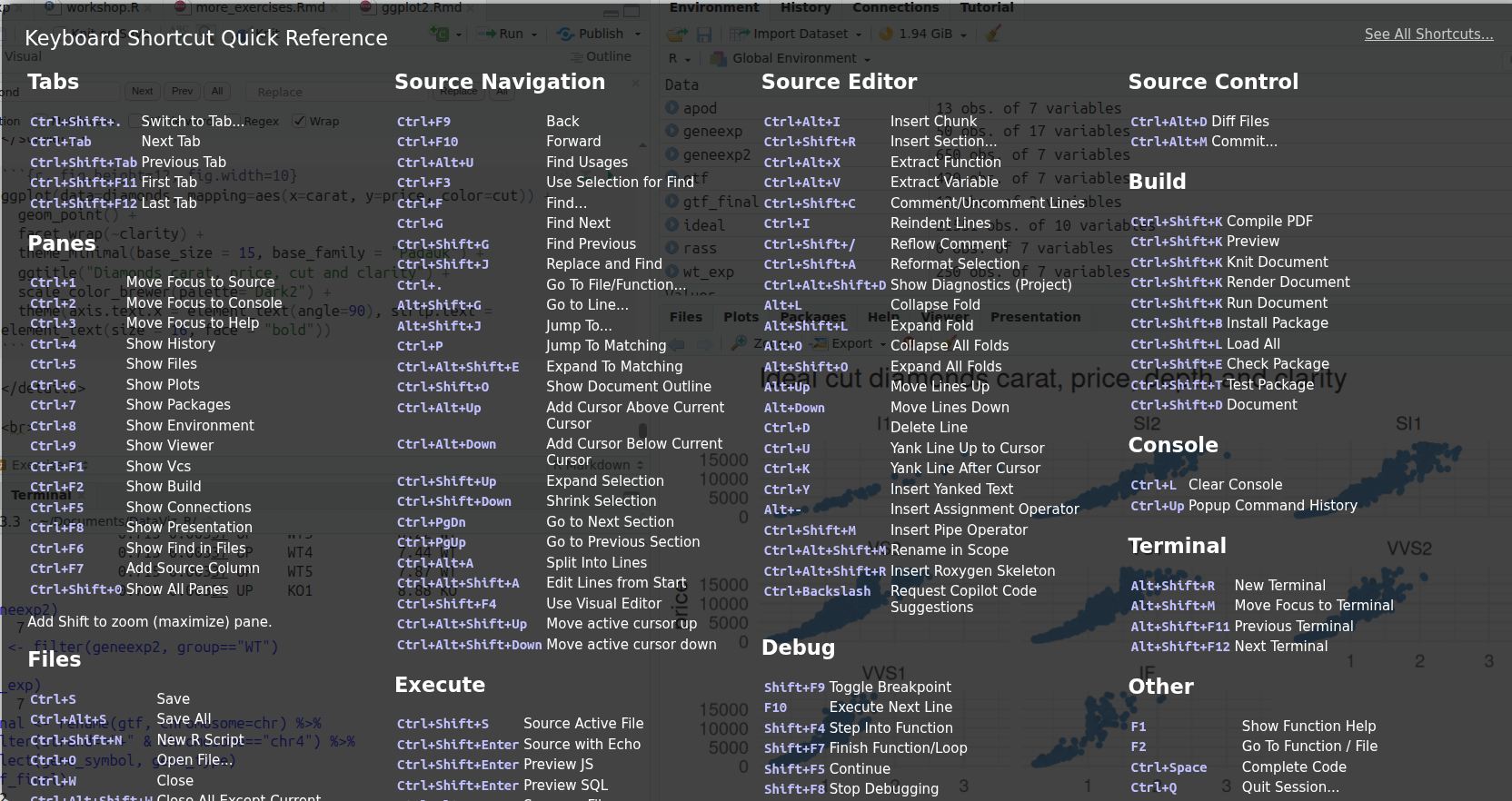Click the Prev find button

coord(183,92)
